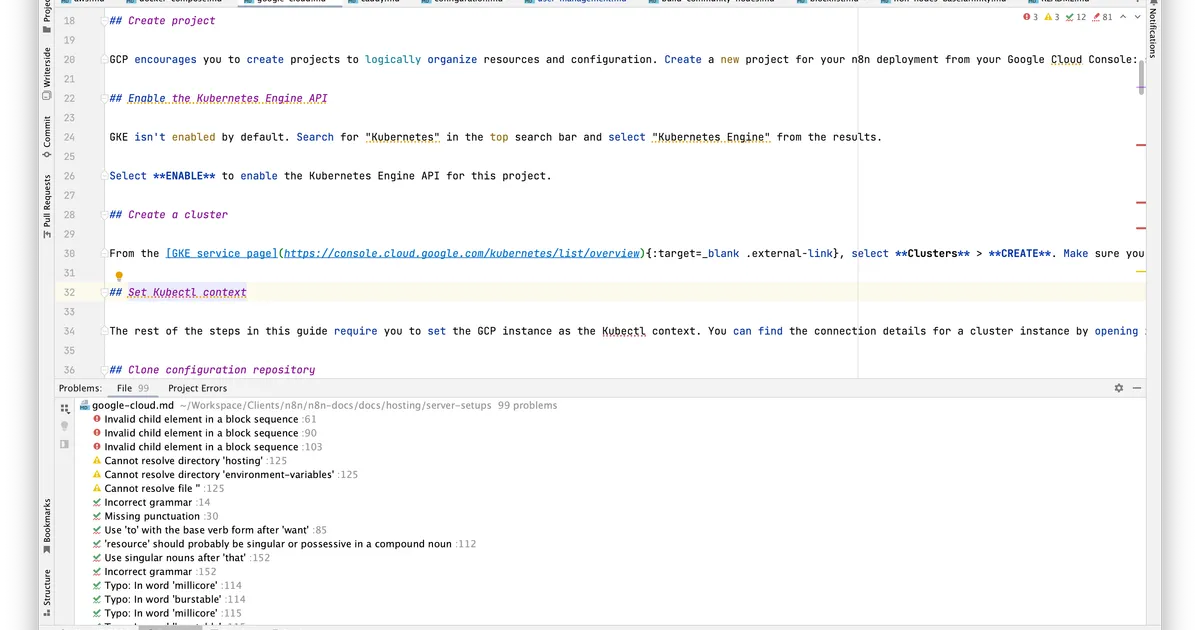This screenshot has width=1200, height=630.
Task: Select 'Incorrect grammar' problem at line 14
Action: [x=151, y=503]
